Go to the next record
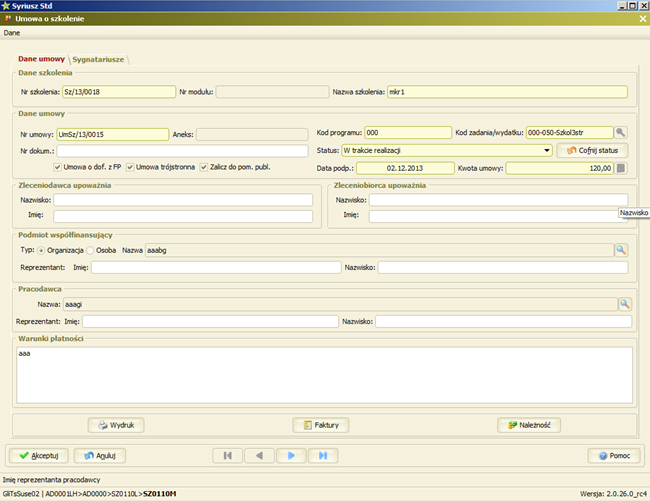Screen dimensions: 650x501 click(x=291, y=455)
